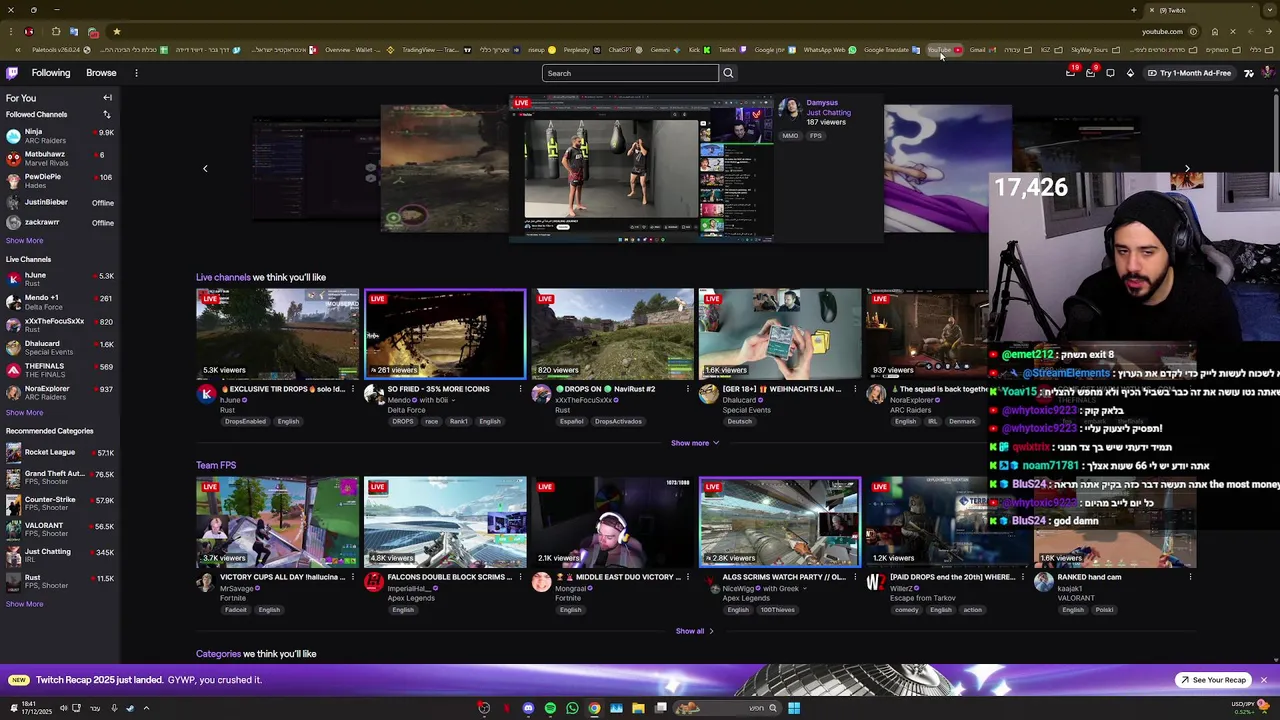Dismiss the Twitch Recap banner

pyautogui.click(x=1263, y=680)
